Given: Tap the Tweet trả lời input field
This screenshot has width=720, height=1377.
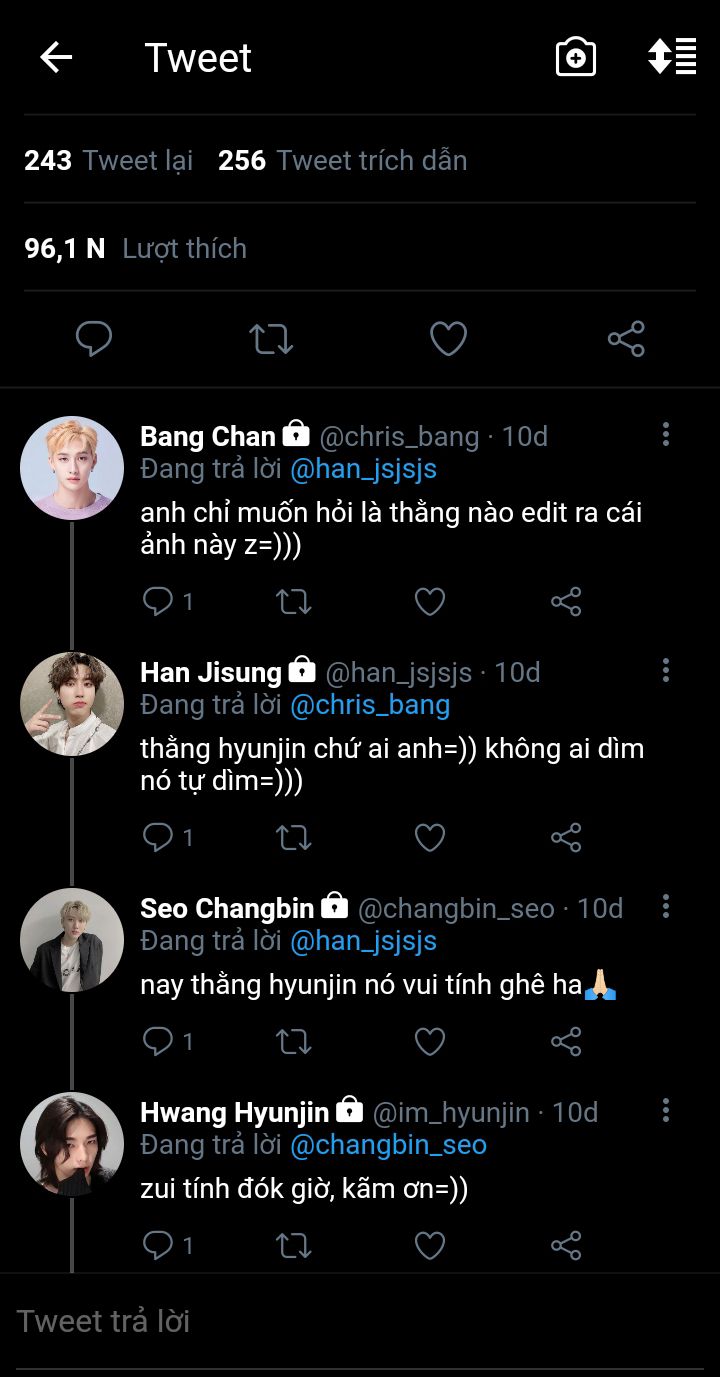Looking at the screenshot, I should pyautogui.click(x=360, y=1322).
